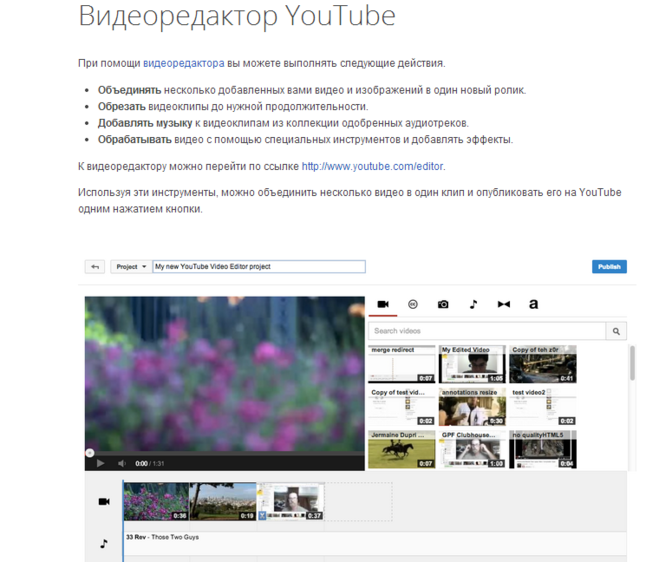
Task: Open the youtube.com/editor link
Action: coord(372,166)
